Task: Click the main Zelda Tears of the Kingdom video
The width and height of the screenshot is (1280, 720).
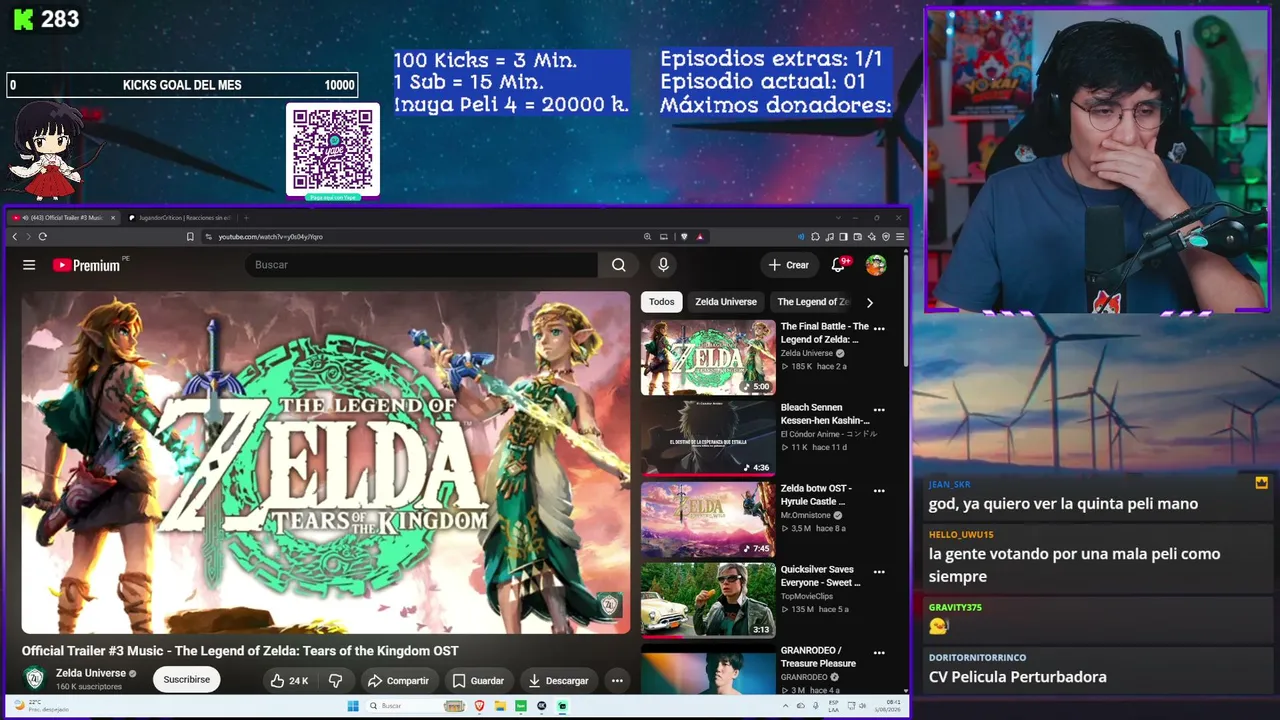Action: pyautogui.click(x=326, y=463)
